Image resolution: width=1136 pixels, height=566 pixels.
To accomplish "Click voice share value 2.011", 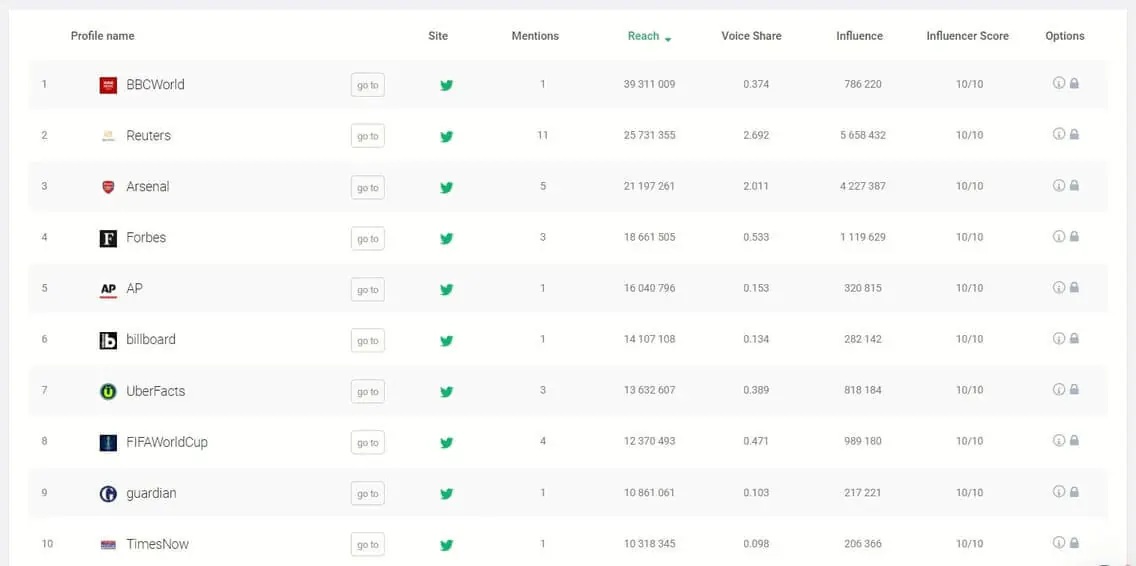I will point(756,186).
